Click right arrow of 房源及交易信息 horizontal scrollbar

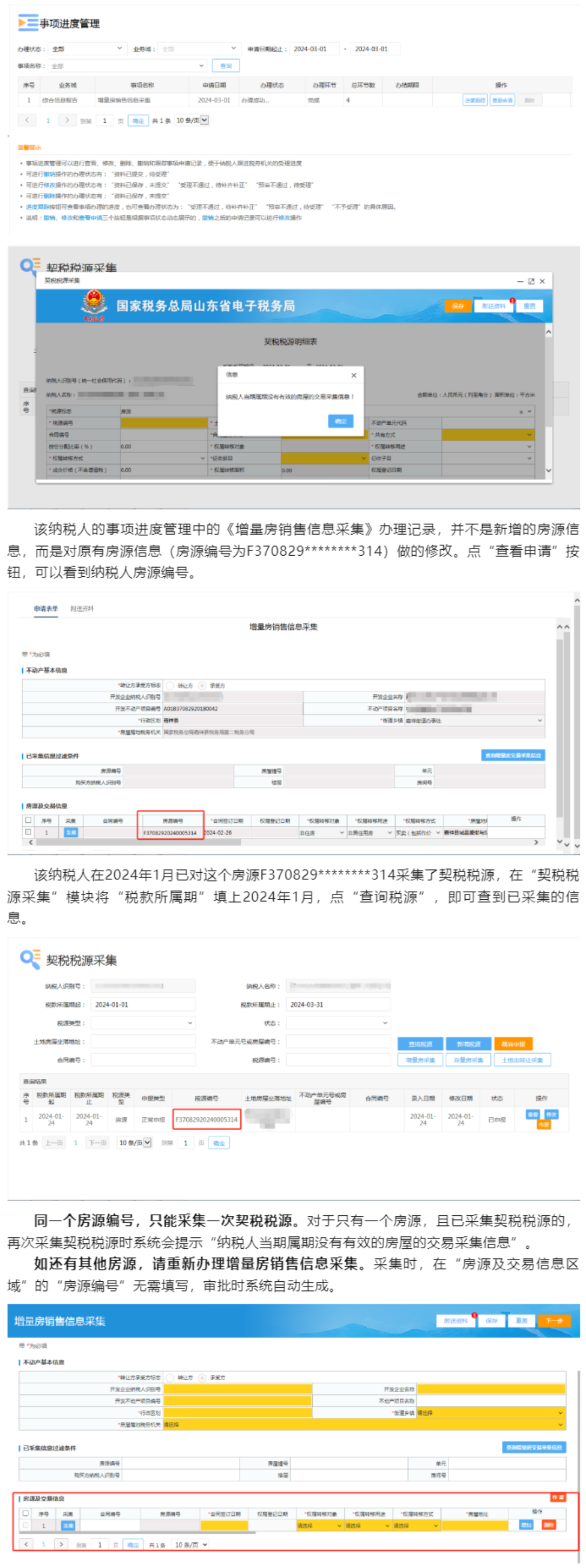(x=536, y=842)
